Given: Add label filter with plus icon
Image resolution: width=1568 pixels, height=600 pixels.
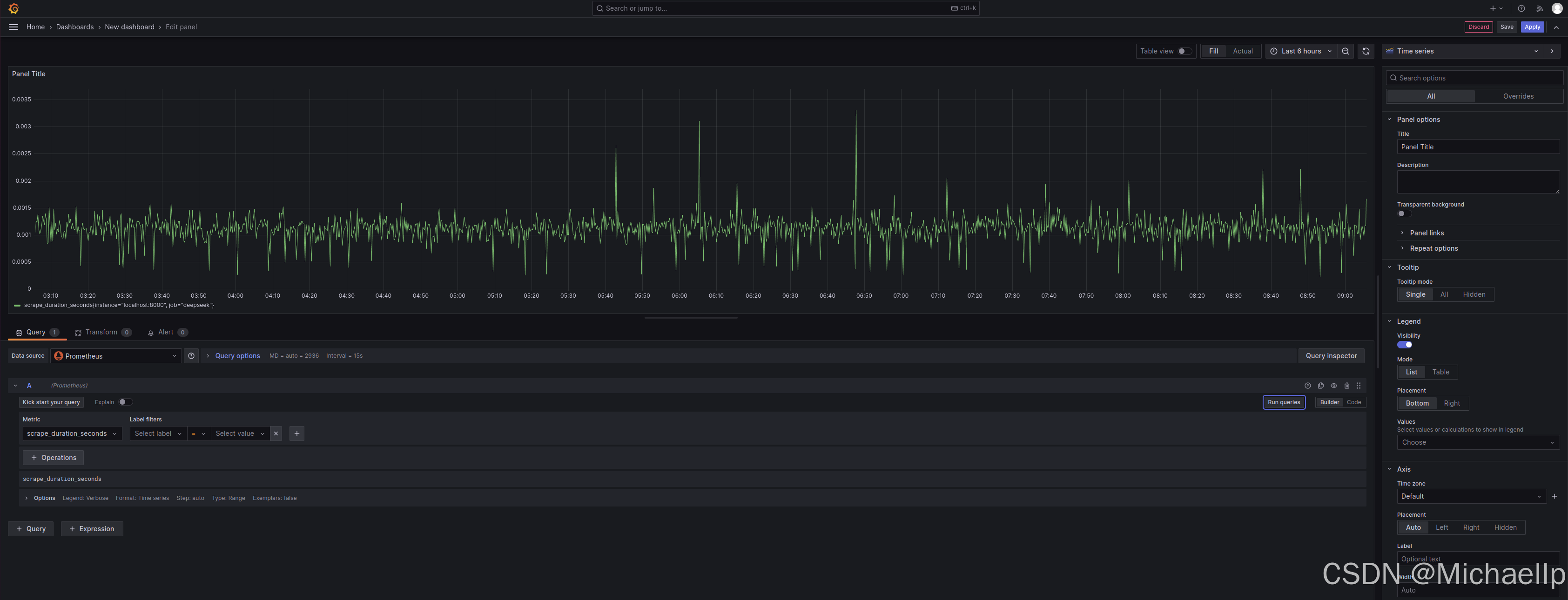Looking at the screenshot, I should click(x=296, y=434).
